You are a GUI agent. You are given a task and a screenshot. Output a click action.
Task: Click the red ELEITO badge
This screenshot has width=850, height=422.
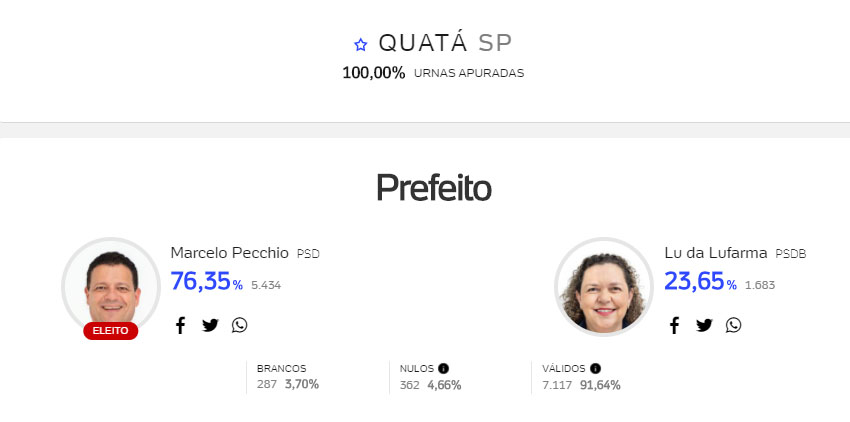[x=111, y=330]
